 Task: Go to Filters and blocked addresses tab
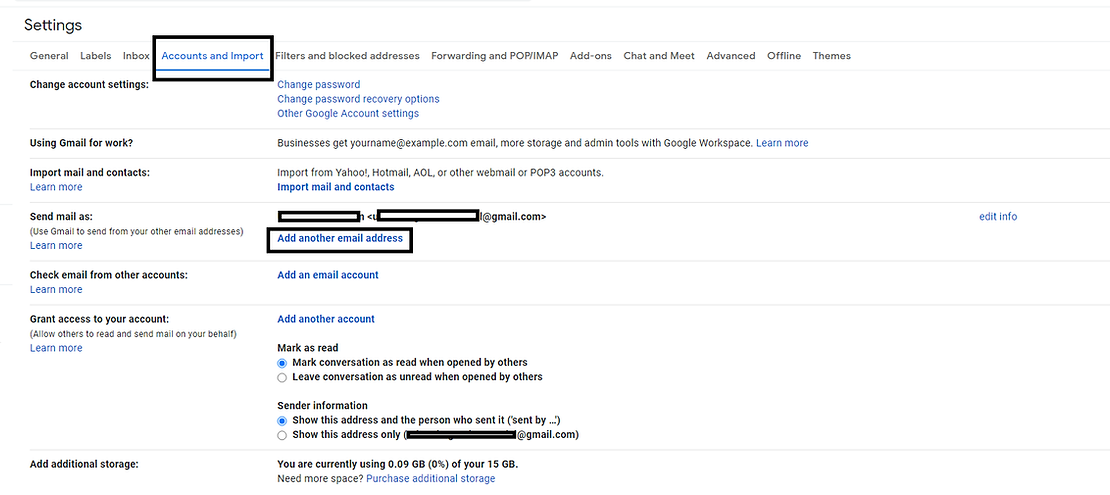(347, 56)
